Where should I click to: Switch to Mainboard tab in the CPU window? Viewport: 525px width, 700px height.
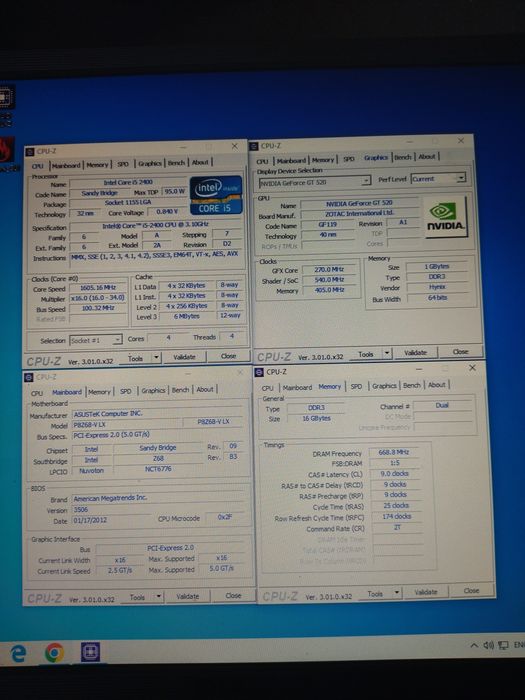pos(66,165)
